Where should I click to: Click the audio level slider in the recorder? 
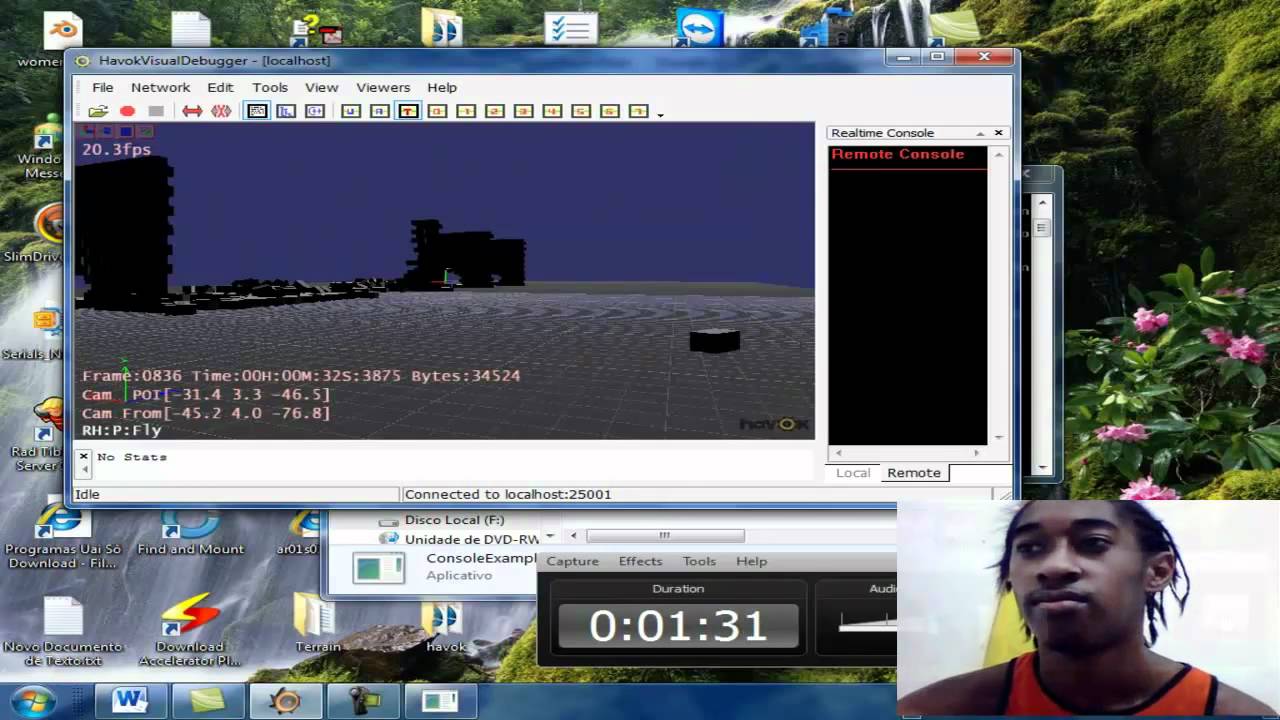[867, 625]
